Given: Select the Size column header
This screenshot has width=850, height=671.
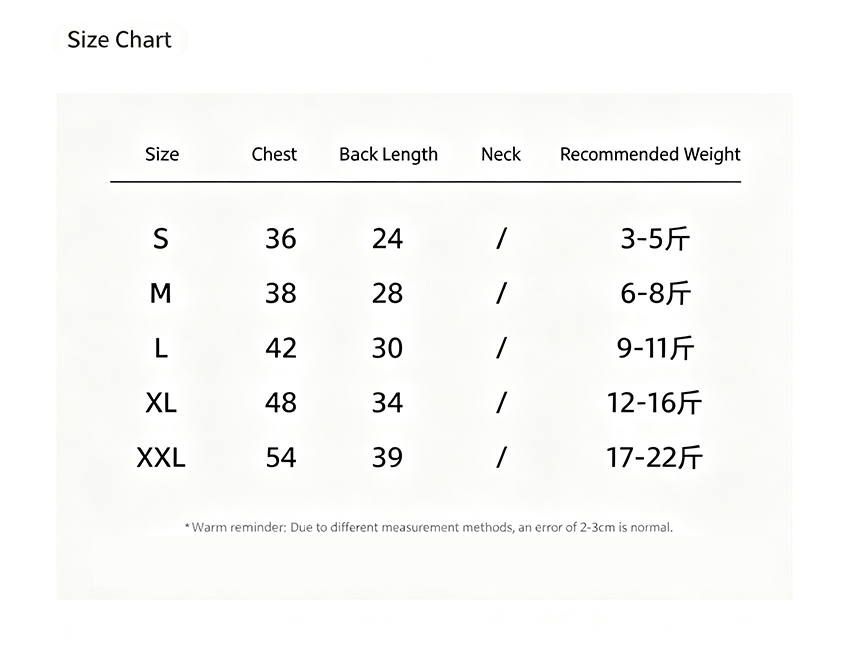Looking at the screenshot, I should 162,154.
